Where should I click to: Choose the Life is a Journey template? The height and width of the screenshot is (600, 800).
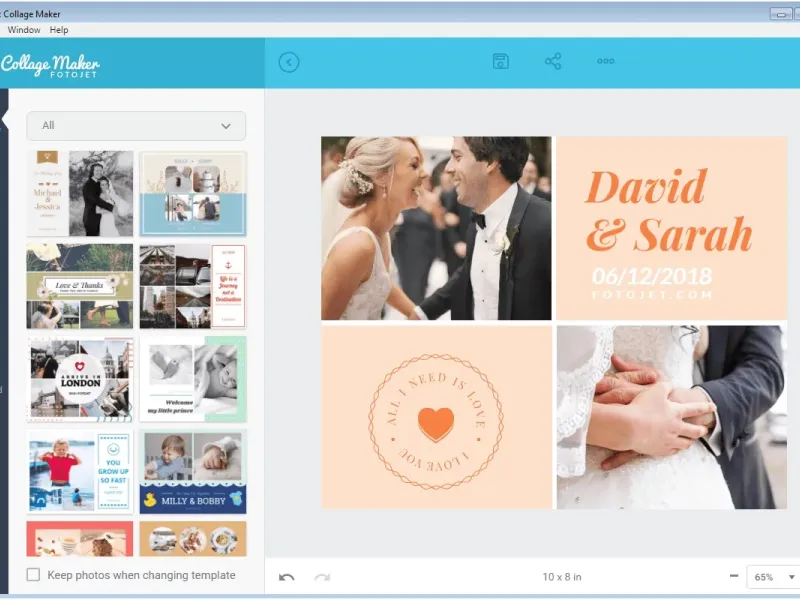point(193,286)
